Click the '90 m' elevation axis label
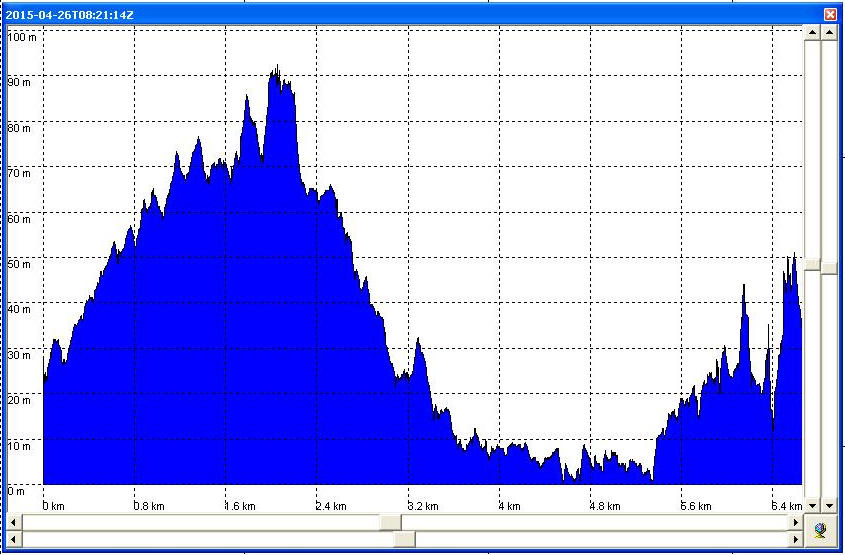 [x=19, y=83]
